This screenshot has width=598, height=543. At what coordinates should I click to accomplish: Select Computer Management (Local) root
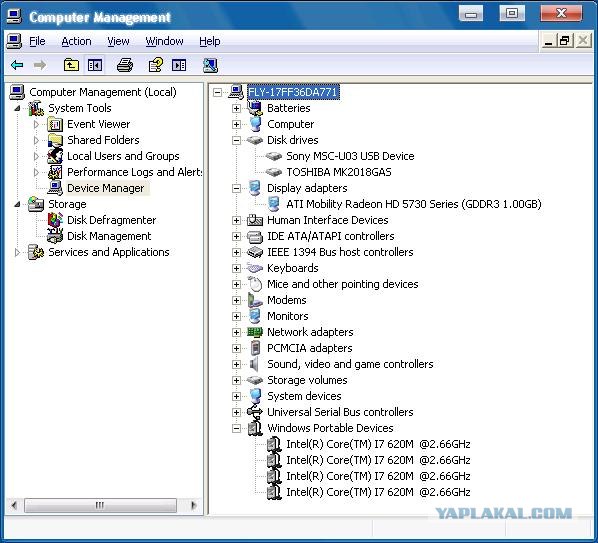(x=103, y=92)
